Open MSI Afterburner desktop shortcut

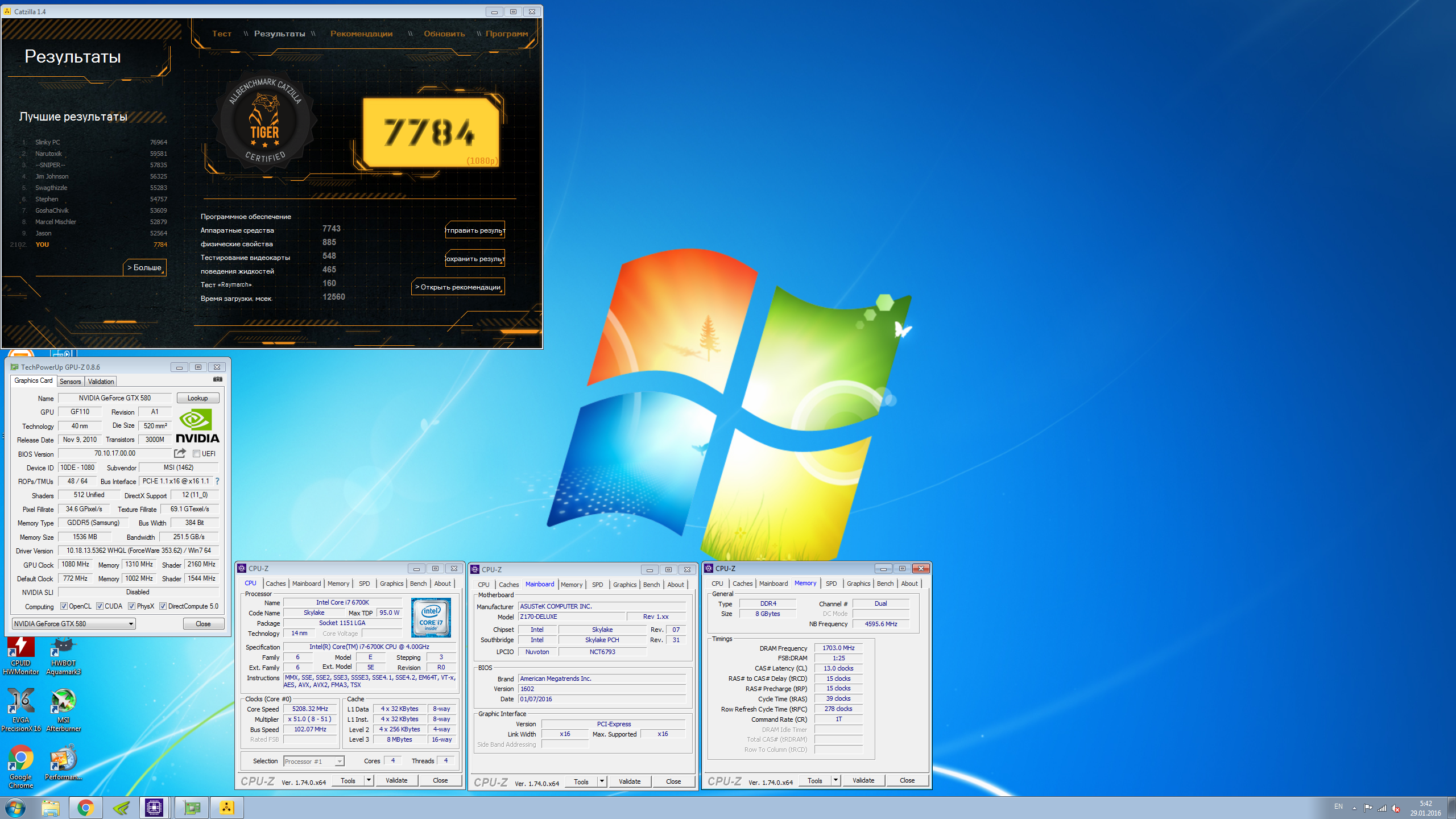63,710
